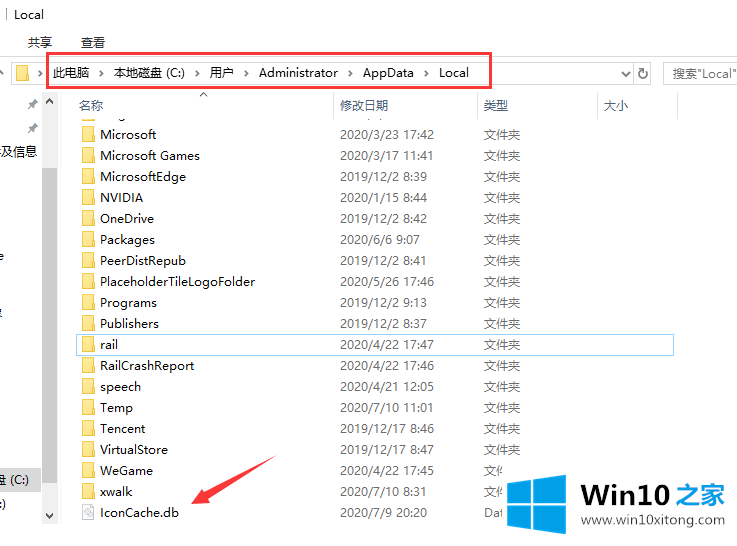Open address bar history dropdown arrow
Viewport: 737px width, 546px height.
626,74
